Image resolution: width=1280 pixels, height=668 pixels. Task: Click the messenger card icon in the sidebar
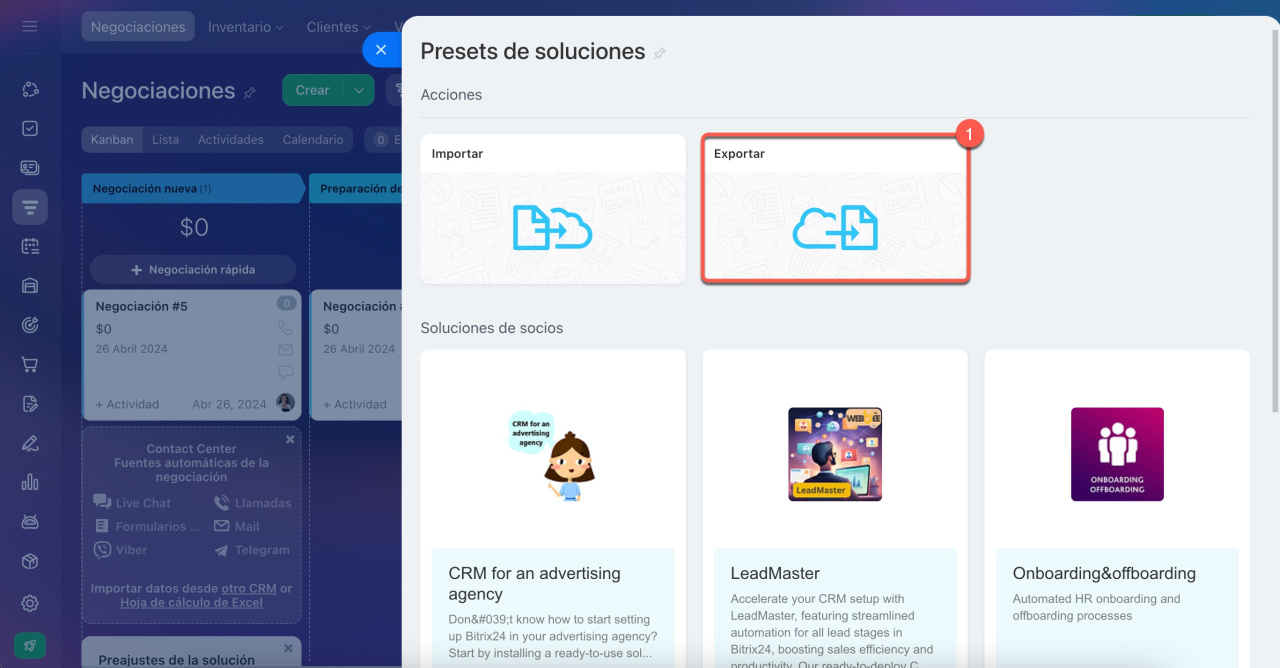click(30, 168)
